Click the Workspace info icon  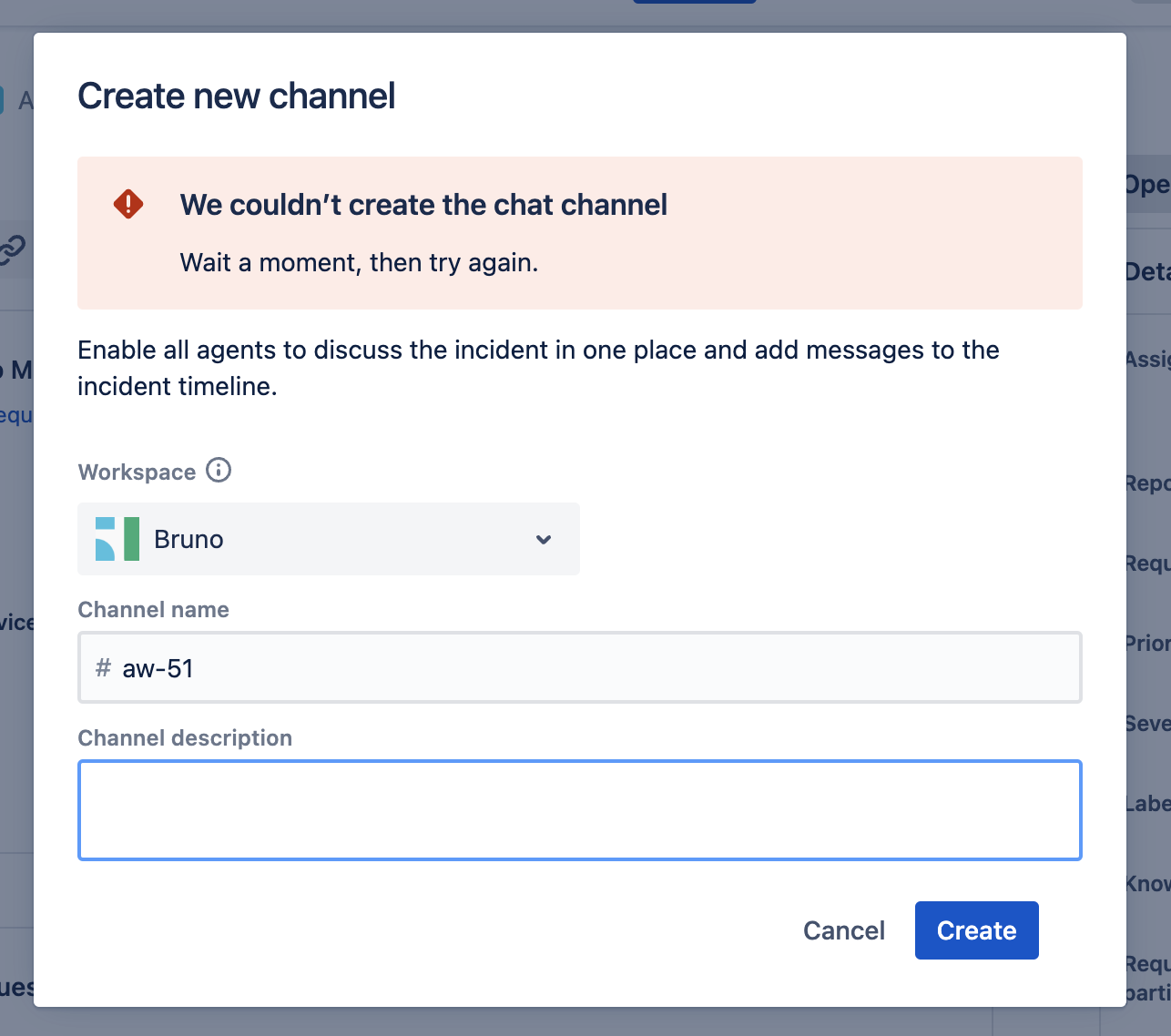coord(219,471)
